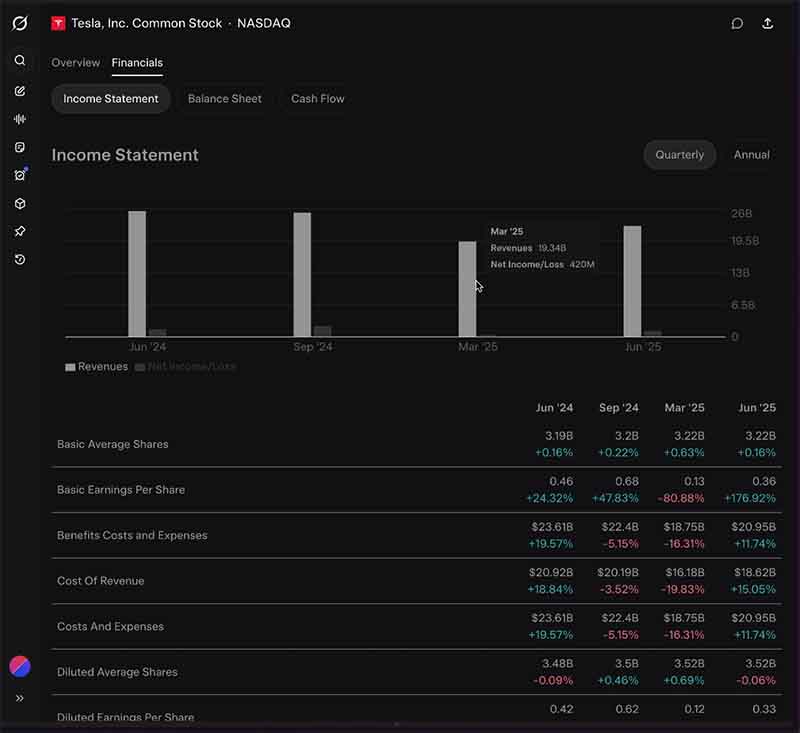Click the Tesla, Inc. Common Stock title
The image size is (800, 733).
tap(146, 23)
